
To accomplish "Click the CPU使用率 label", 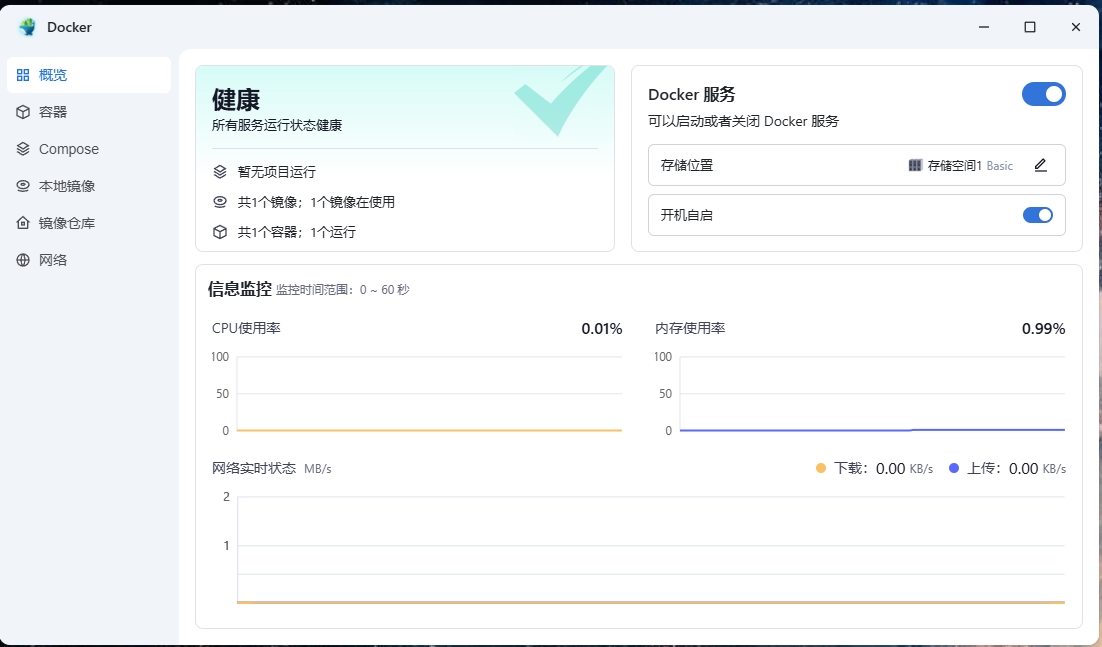I will pos(246,328).
